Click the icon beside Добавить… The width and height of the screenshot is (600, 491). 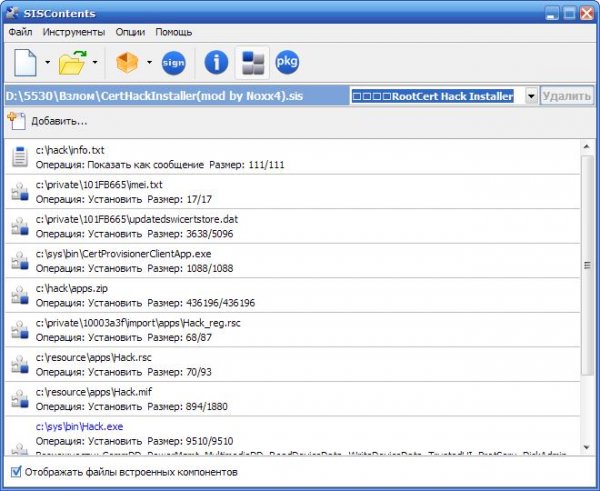16,121
